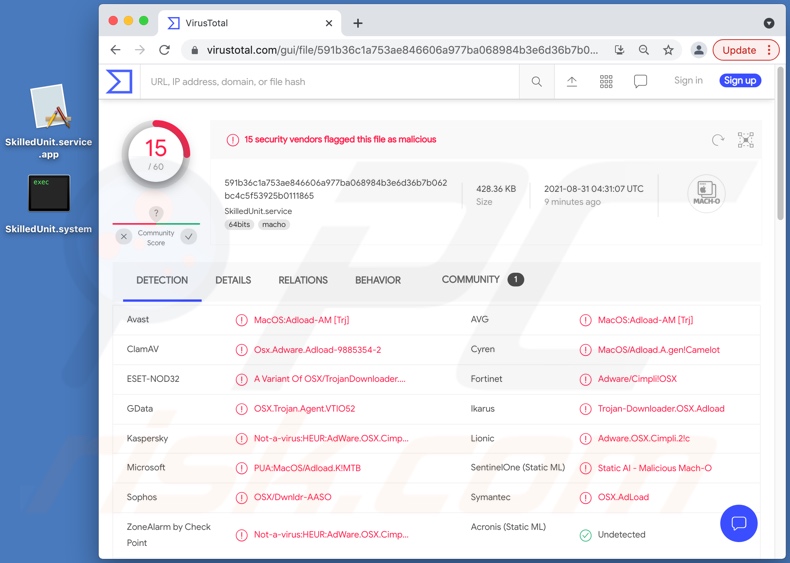Click the 2021-08-31 04:31:07 UTC timestamp
This screenshot has width=790, height=563.
(x=594, y=189)
